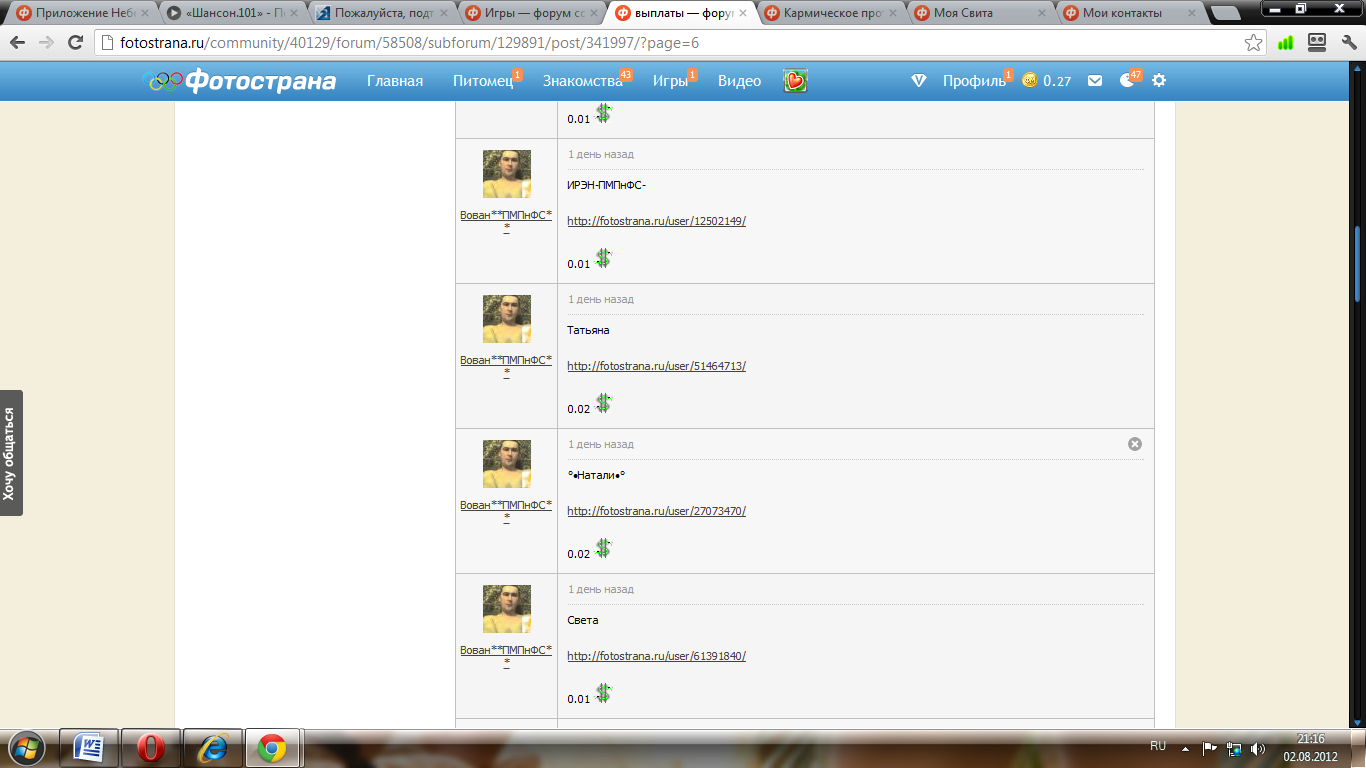Switch to Chrome in taskbar
The height and width of the screenshot is (768, 1366).
[272, 748]
